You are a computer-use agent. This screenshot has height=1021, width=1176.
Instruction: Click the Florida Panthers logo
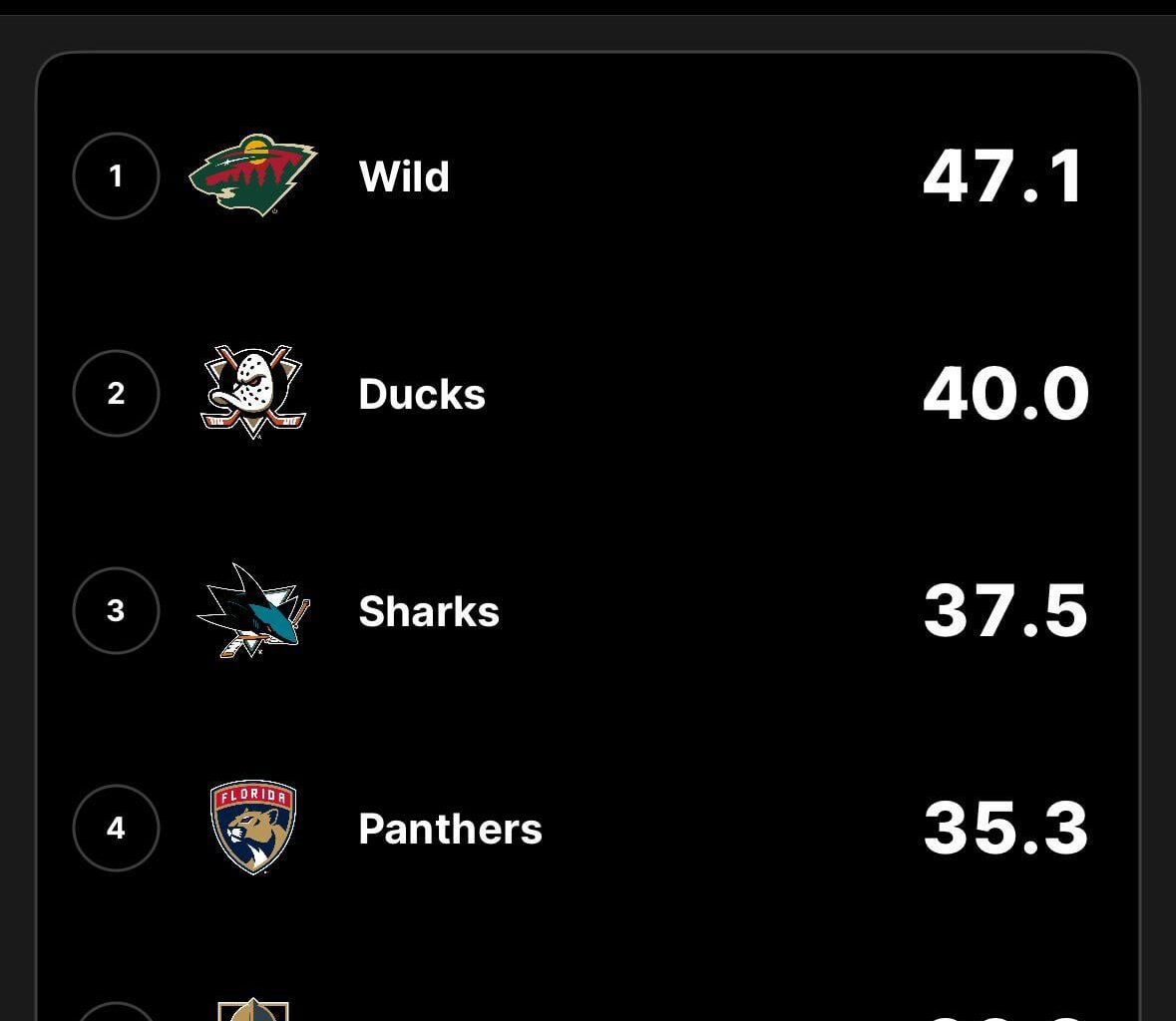tap(252, 828)
